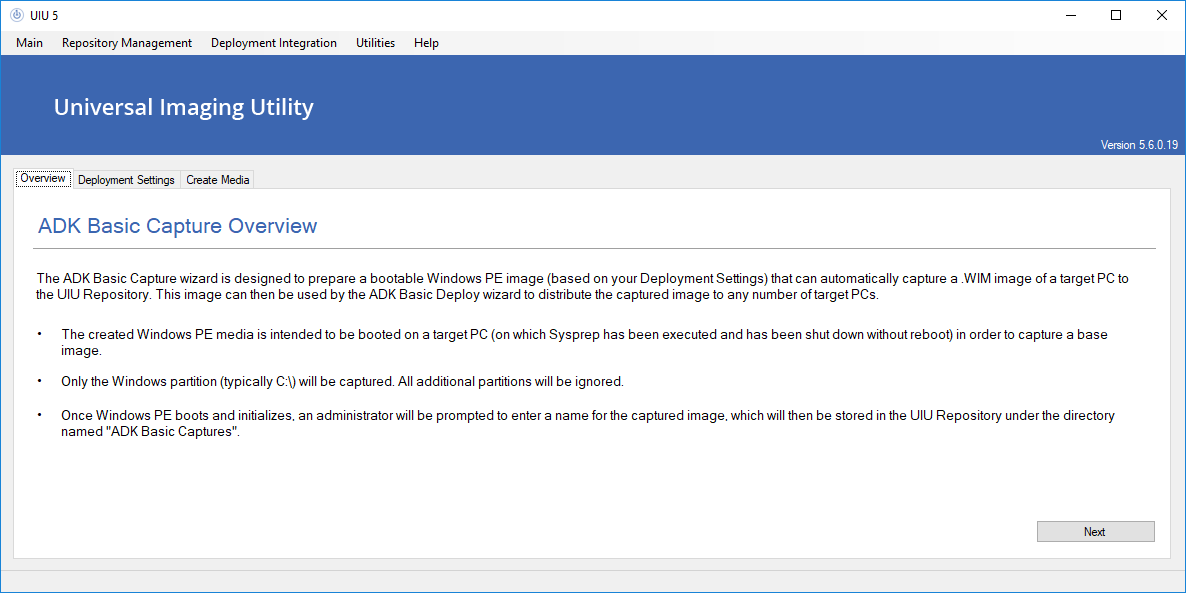Click the Version 5.6.0.19 label
This screenshot has width=1186, height=593.
(x=1139, y=145)
